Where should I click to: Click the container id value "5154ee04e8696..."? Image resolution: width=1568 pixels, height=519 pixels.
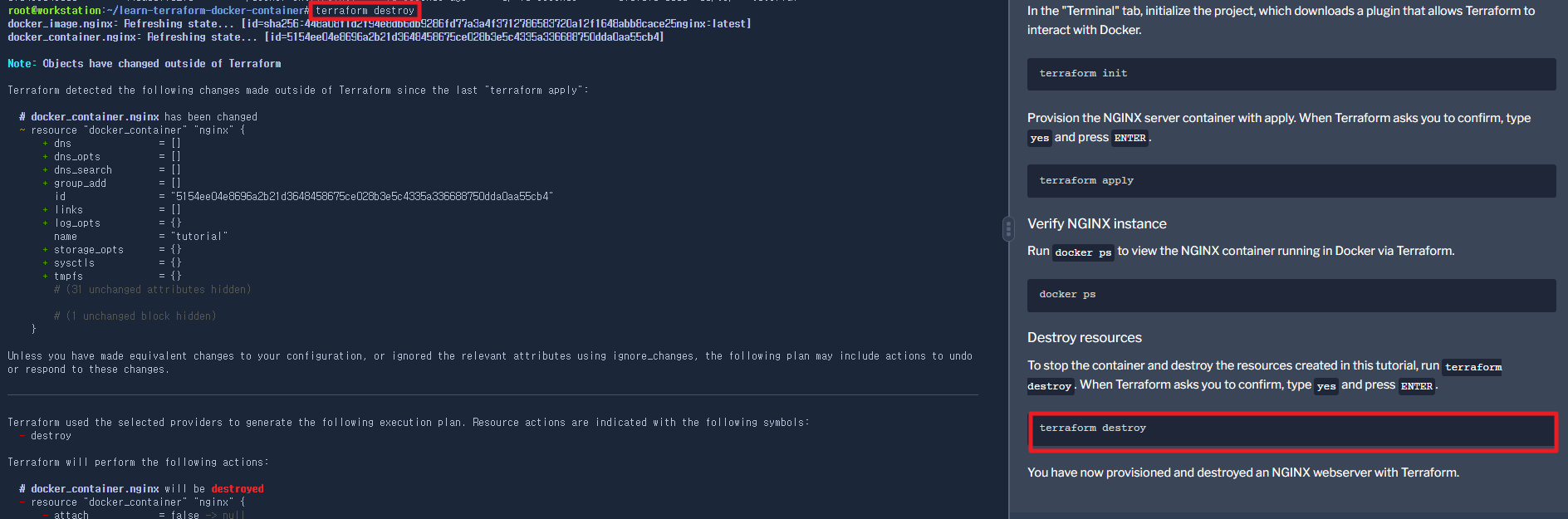pyautogui.click(x=362, y=197)
